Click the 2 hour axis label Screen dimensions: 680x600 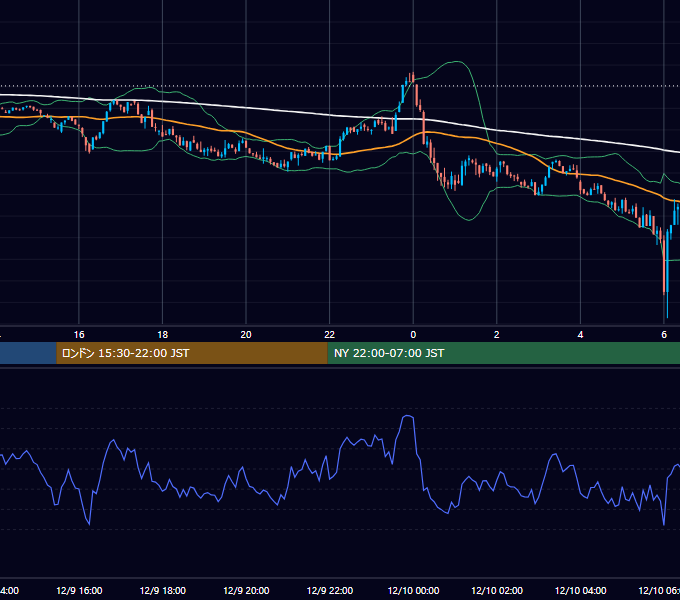tap(497, 335)
